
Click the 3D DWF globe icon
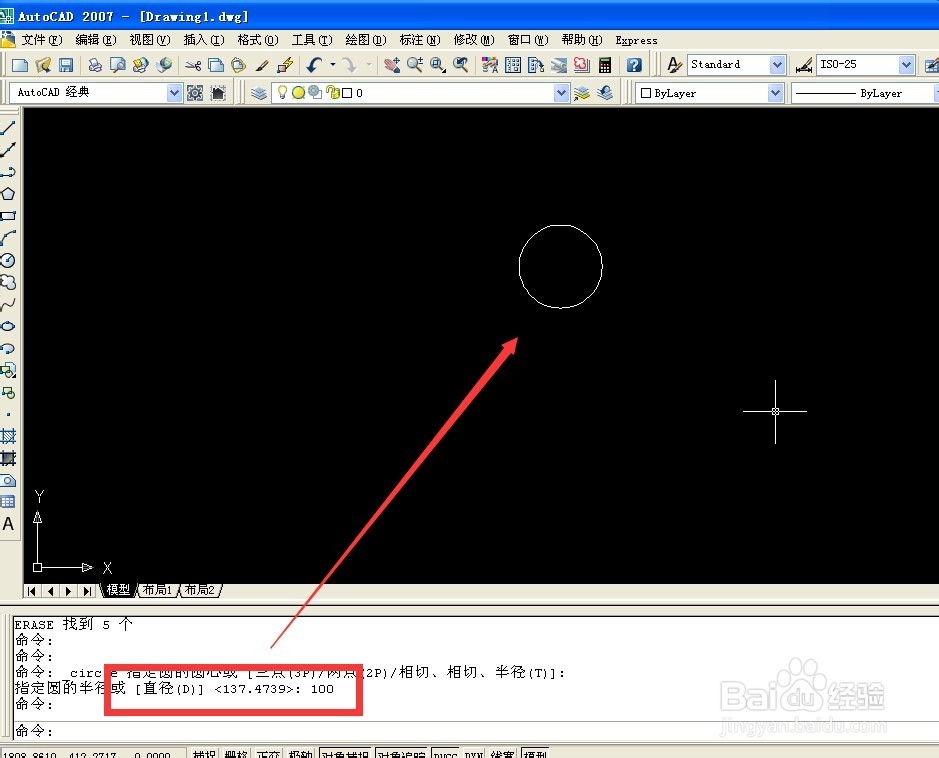pos(163,65)
